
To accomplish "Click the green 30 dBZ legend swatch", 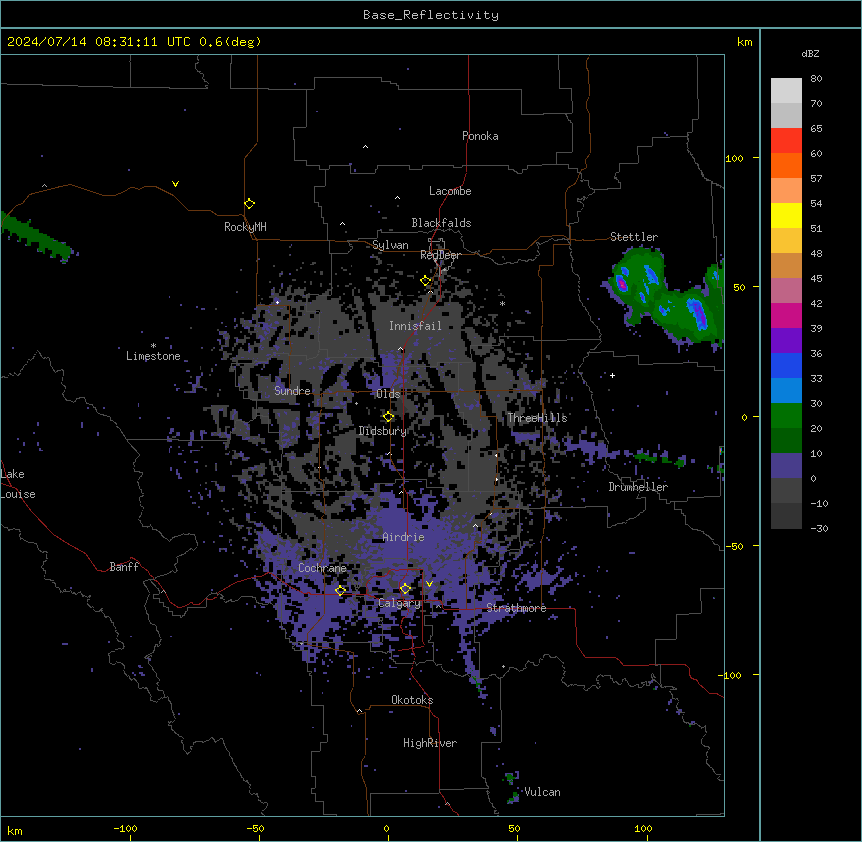I will pyautogui.click(x=786, y=416).
